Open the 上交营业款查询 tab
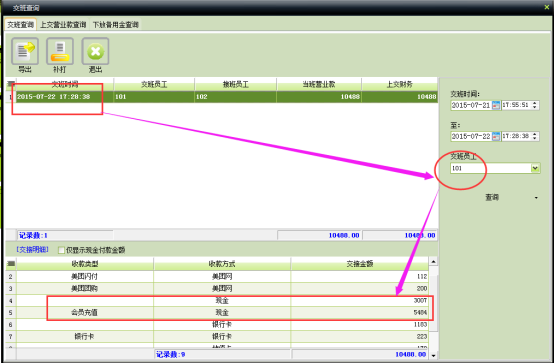 coord(63,25)
